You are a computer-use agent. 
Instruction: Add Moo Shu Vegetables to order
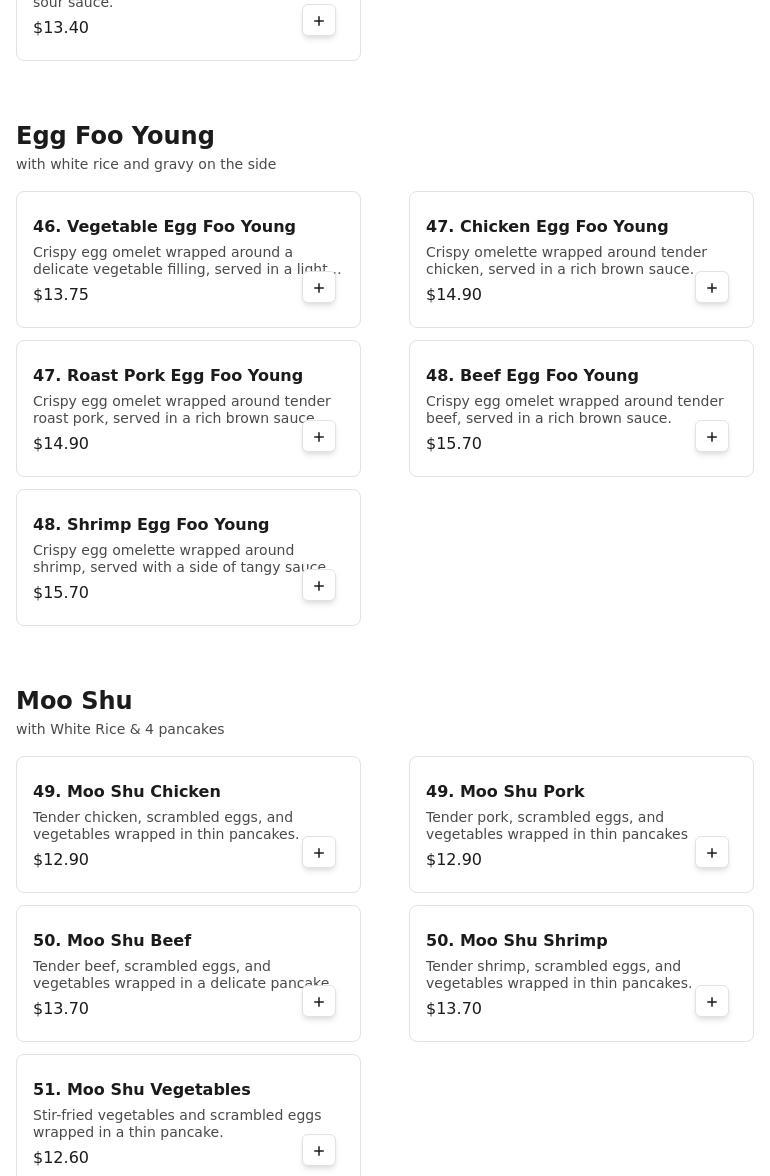point(319,1151)
